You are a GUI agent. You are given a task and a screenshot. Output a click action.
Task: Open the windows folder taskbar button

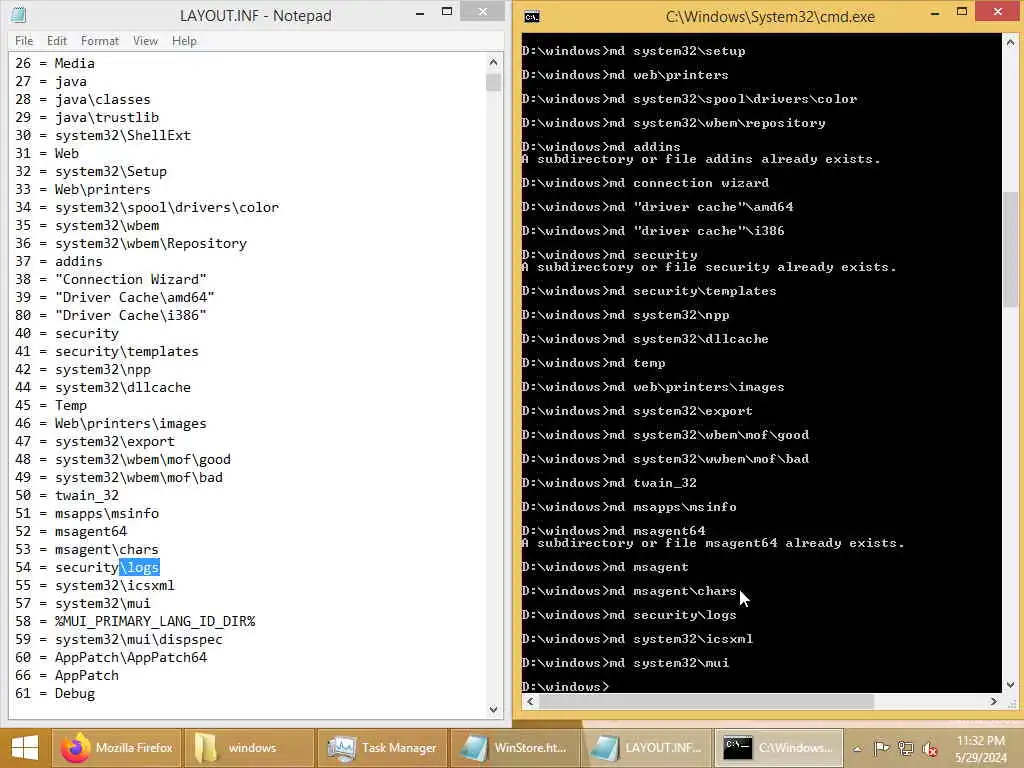click(x=249, y=748)
